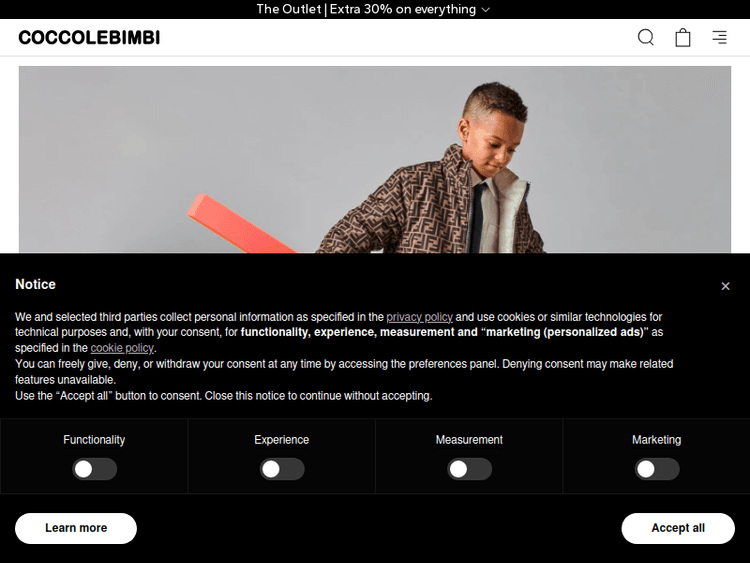Enable the Functionality cookies toggle

tap(94, 469)
